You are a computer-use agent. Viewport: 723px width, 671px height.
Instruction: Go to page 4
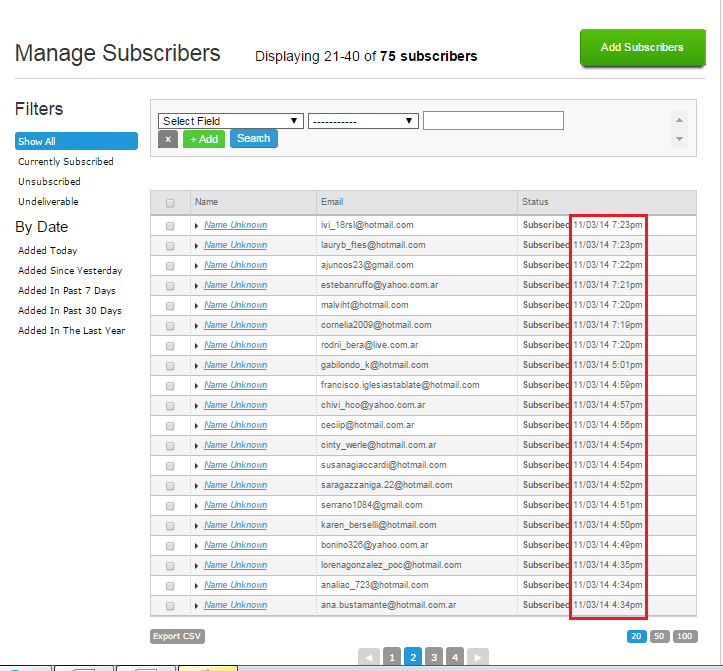tap(455, 657)
